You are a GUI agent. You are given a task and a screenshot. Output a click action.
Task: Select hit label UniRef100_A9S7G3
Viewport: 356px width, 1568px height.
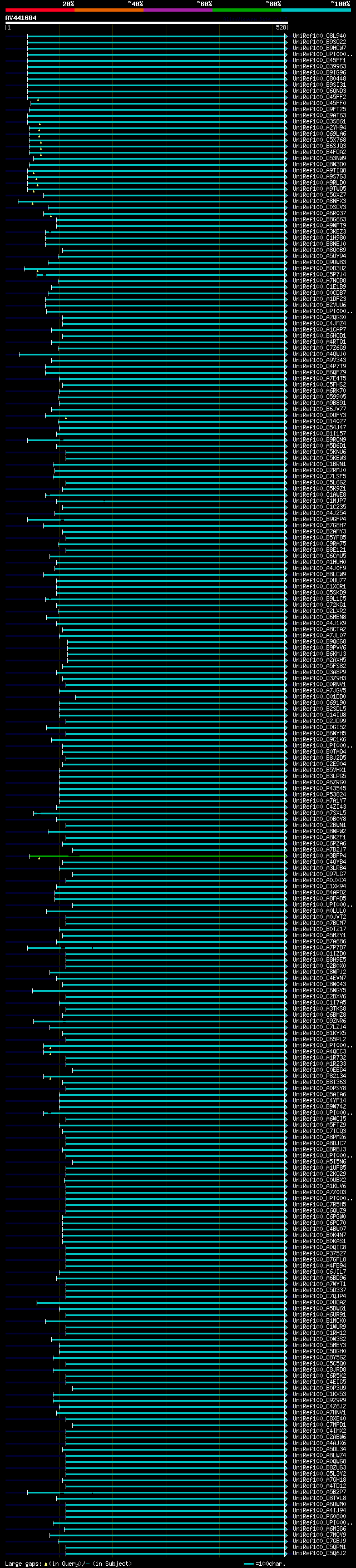tap(319, 176)
